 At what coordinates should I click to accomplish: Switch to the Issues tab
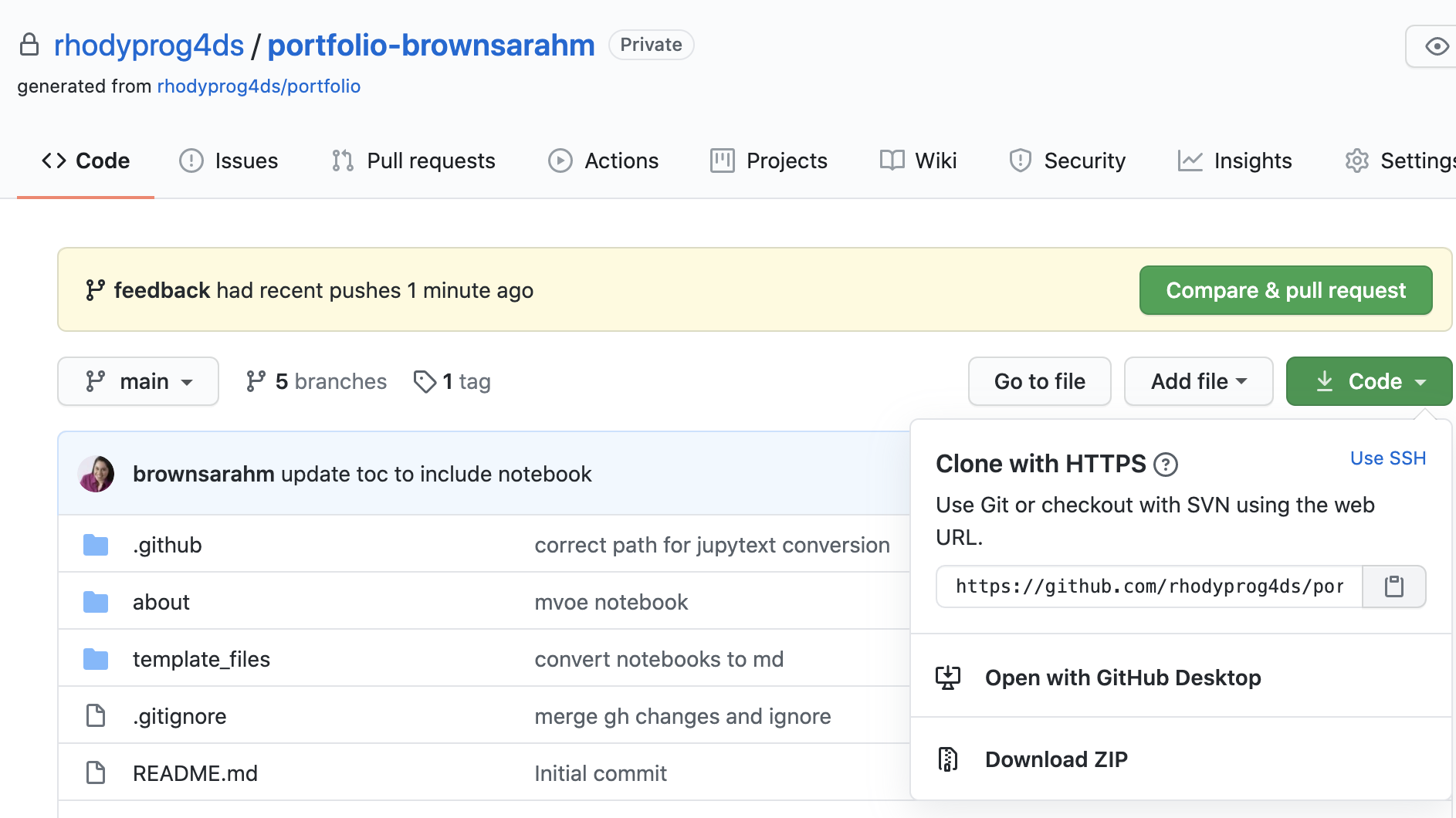click(x=229, y=161)
